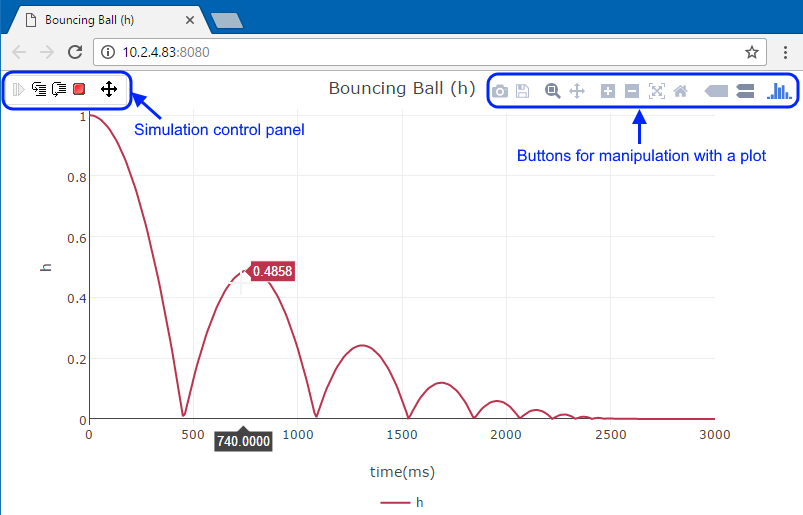Bookmark this page with the star
Image resolution: width=803 pixels, height=515 pixels.
751,52
